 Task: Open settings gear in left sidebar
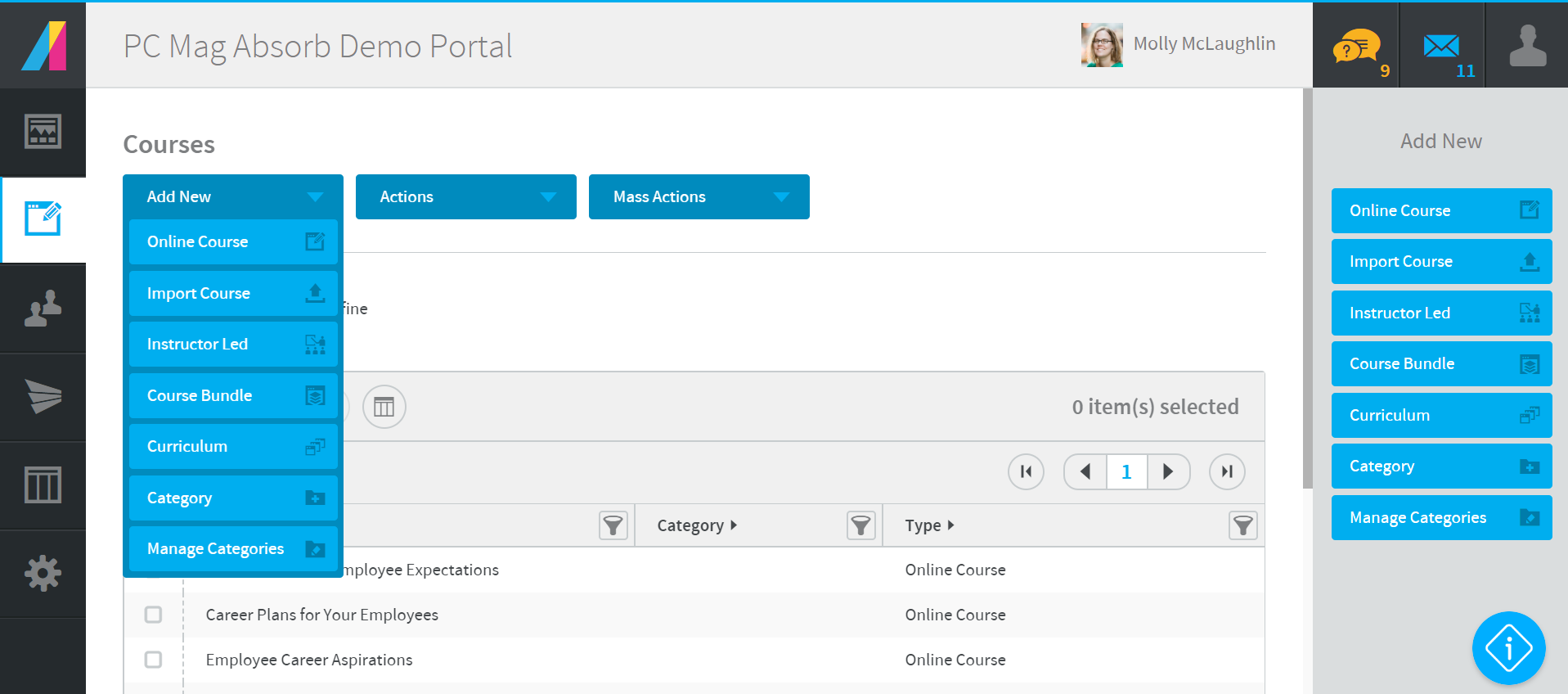point(43,574)
